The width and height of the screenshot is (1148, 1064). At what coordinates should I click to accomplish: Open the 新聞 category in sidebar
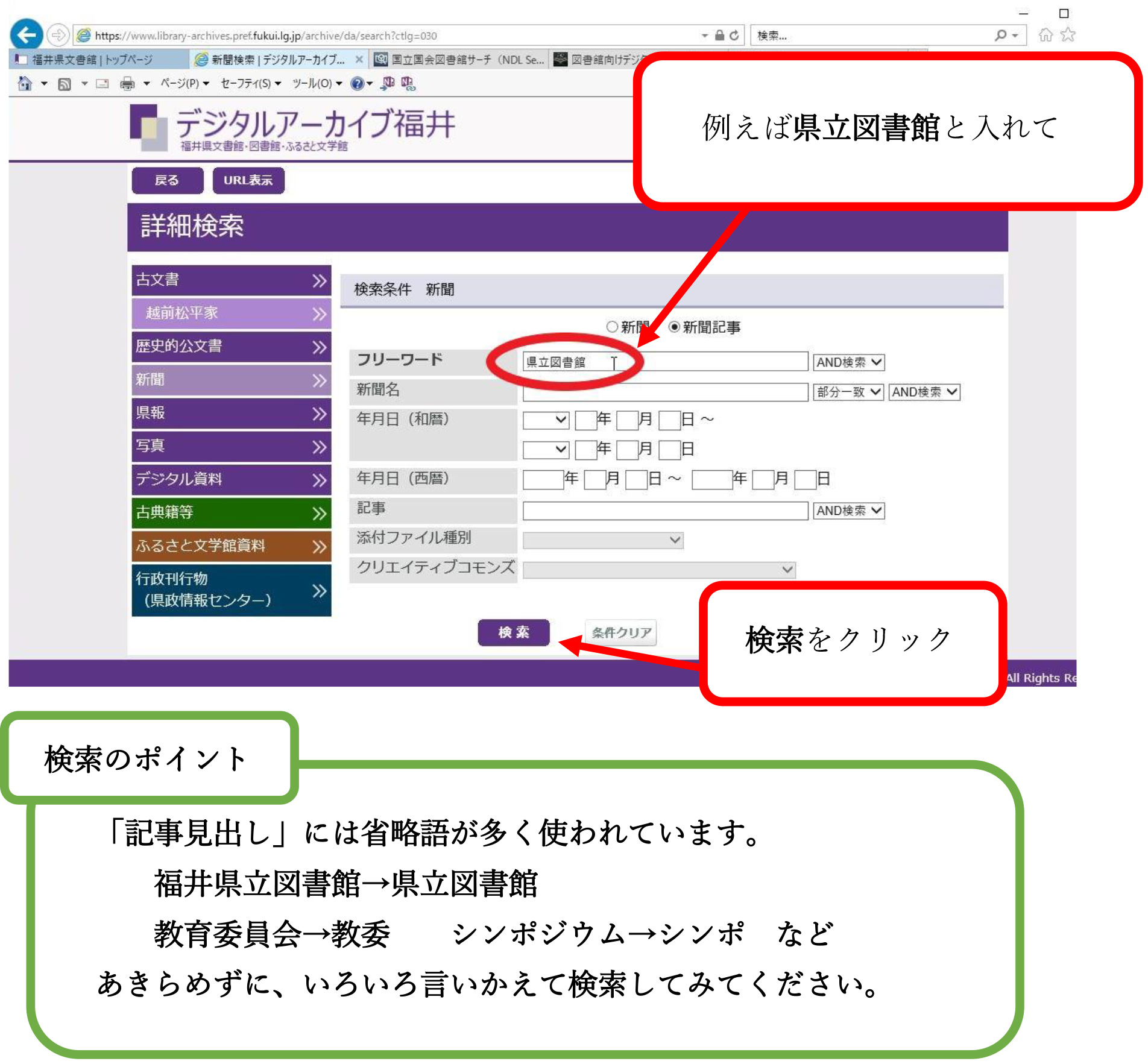point(232,380)
